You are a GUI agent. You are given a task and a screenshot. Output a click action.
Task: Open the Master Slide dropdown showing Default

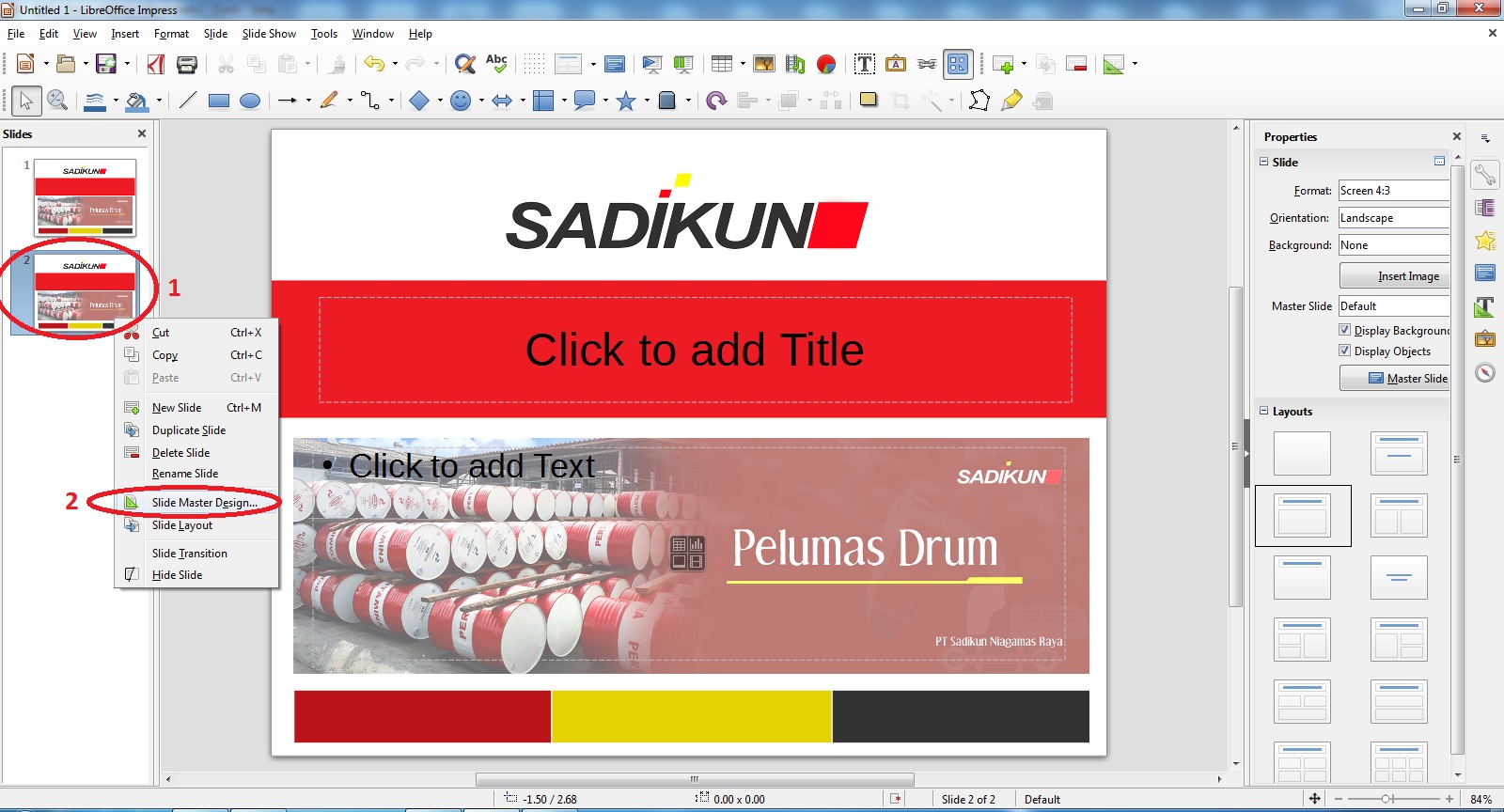[x=1394, y=305]
